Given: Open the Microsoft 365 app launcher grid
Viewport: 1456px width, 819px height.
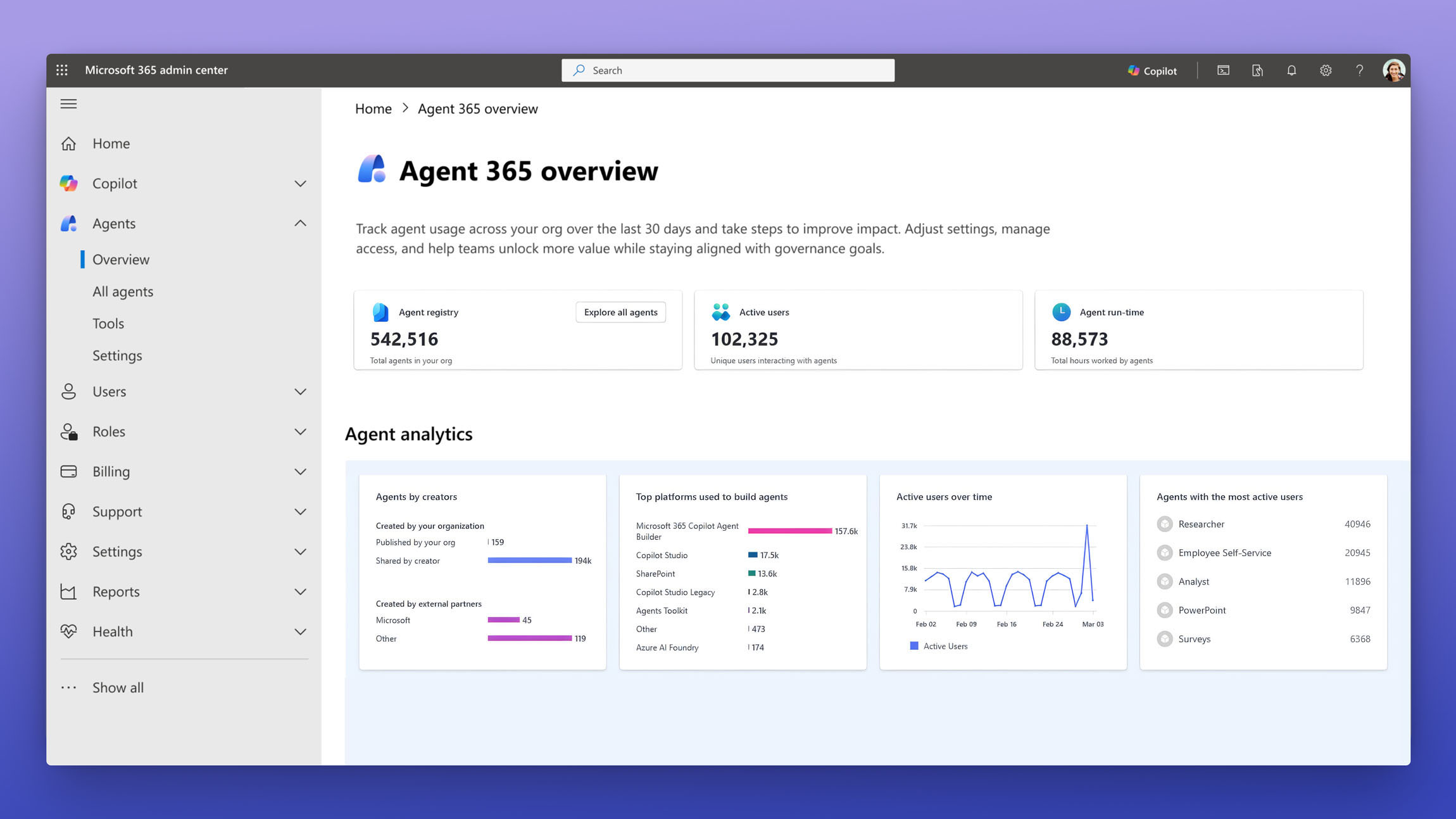Looking at the screenshot, I should tap(61, 70).
